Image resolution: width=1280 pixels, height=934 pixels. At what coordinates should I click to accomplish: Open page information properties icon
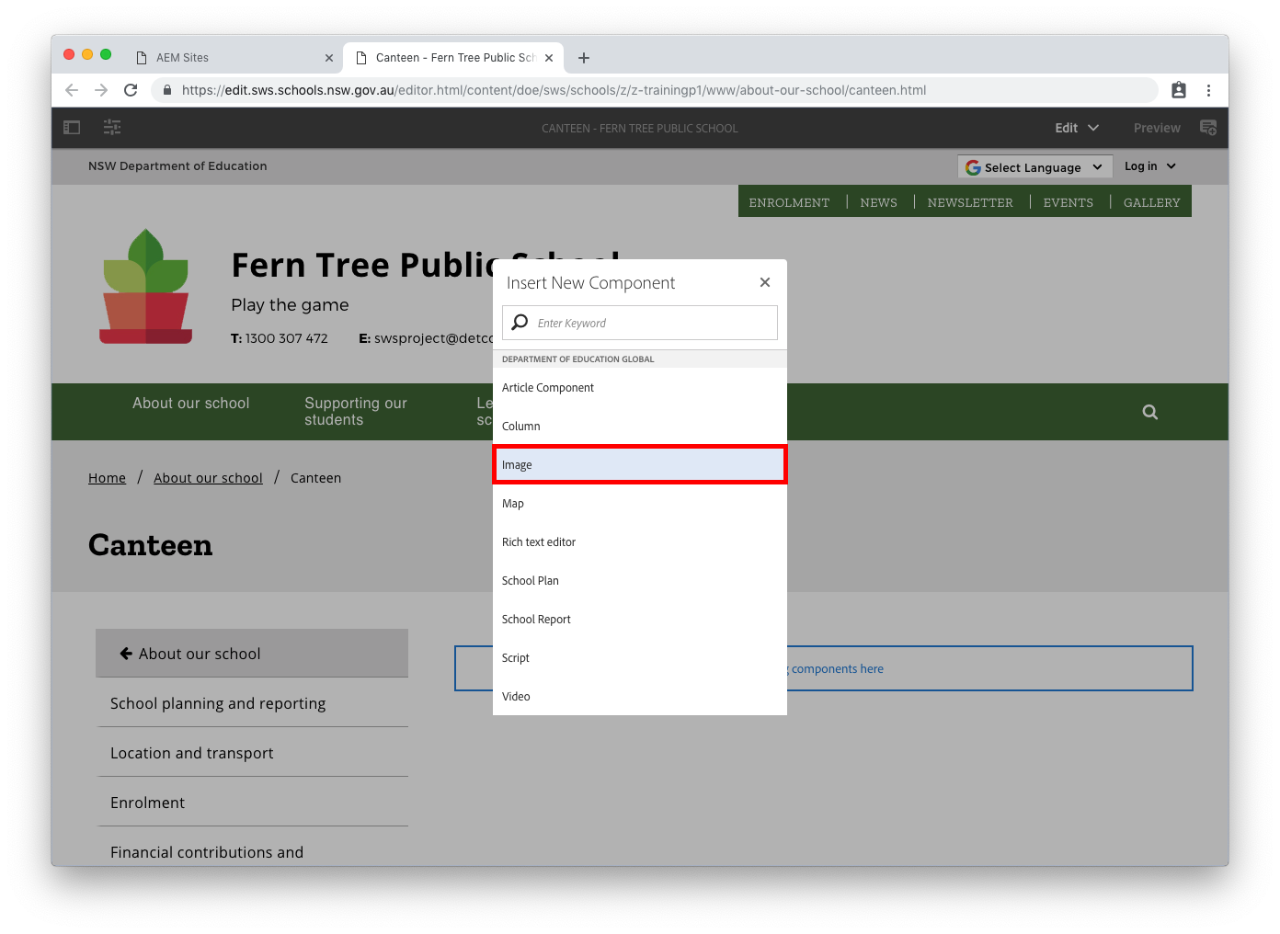tap(112, 127)
